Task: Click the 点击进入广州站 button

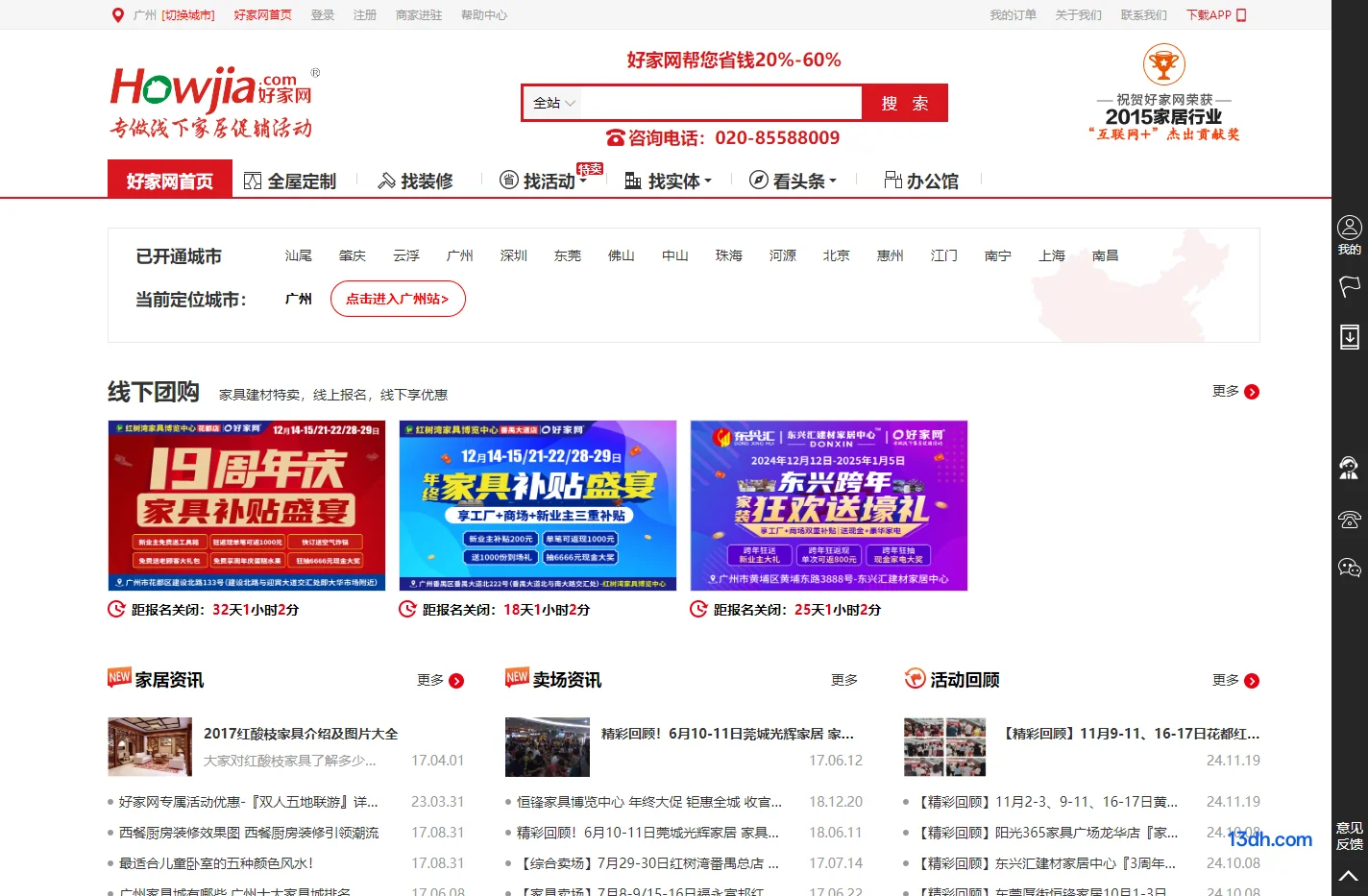Action: (398, 299)
